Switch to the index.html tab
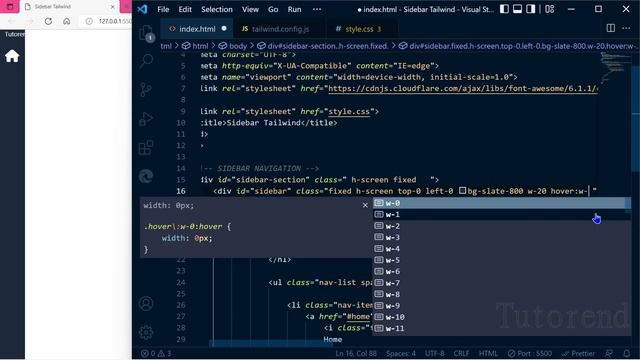This screenshot has width=640, height=360. (x=197, y=29)
